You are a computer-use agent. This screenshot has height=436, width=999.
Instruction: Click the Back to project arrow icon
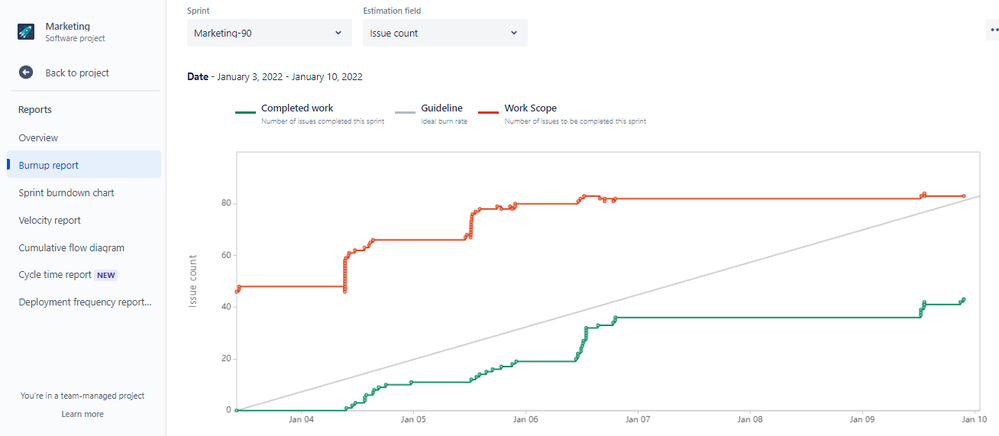click(26, 72)
